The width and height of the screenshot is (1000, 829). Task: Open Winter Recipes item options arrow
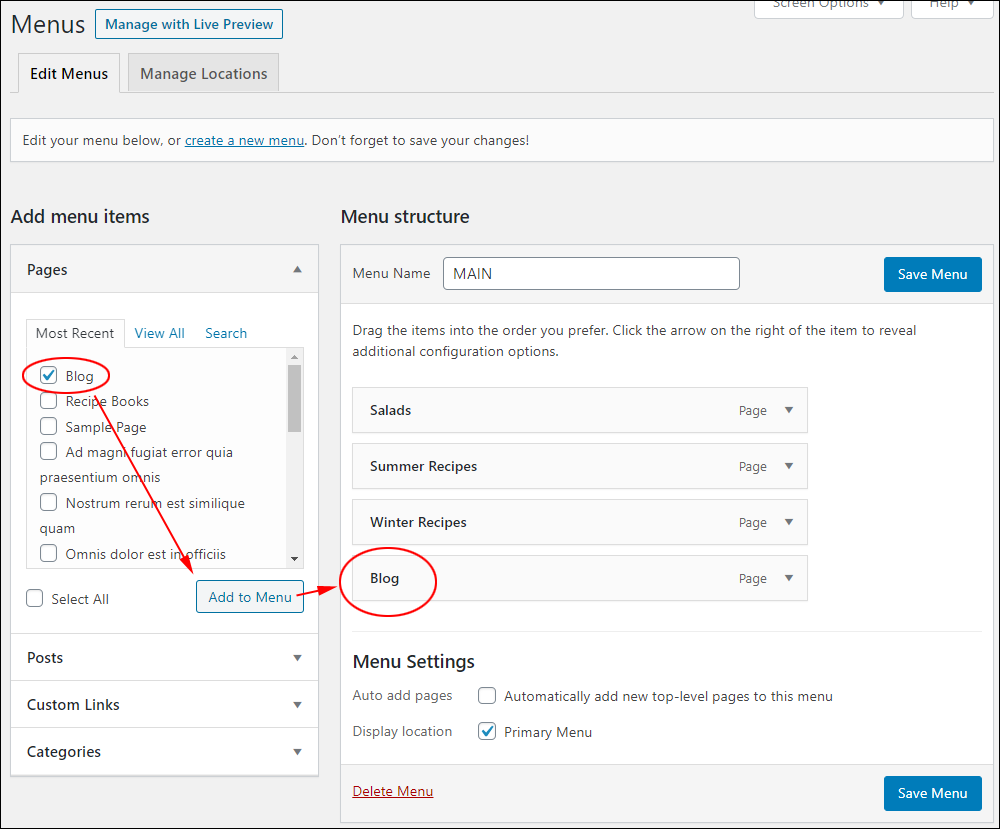789,522
